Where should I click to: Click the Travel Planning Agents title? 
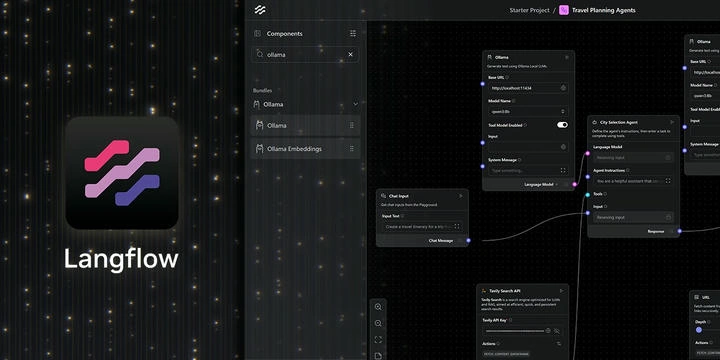(603, 10)
